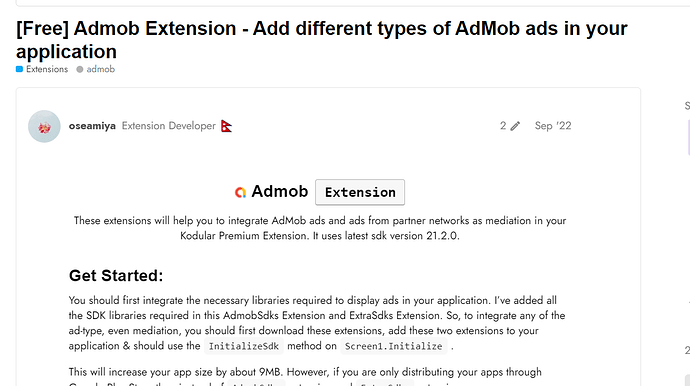Open the Sep '22 post date link
The image size is (690, 386).
pos(553,126)
